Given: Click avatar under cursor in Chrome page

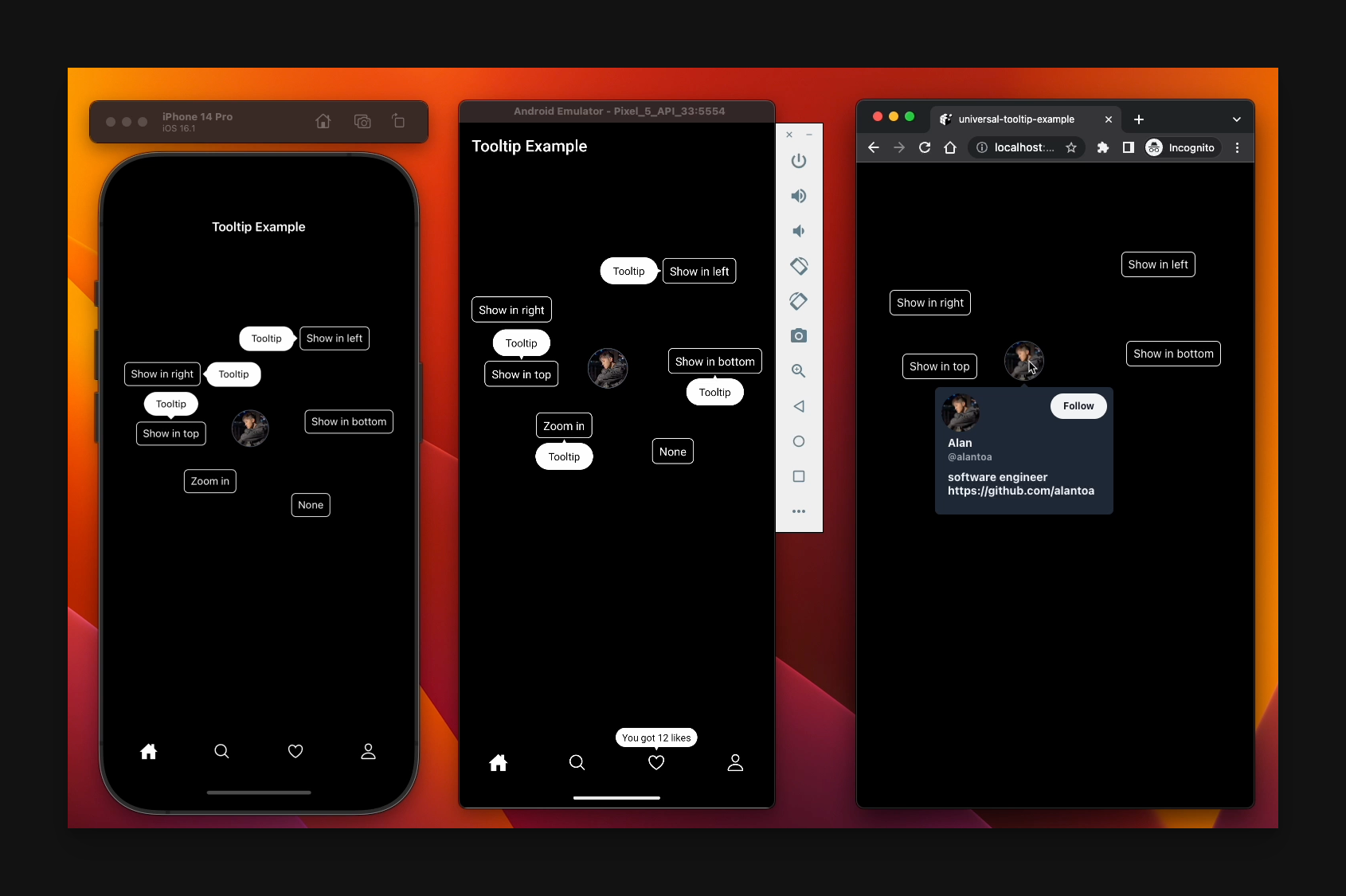Looking at the screenshot, I should tap(1024, 361).
